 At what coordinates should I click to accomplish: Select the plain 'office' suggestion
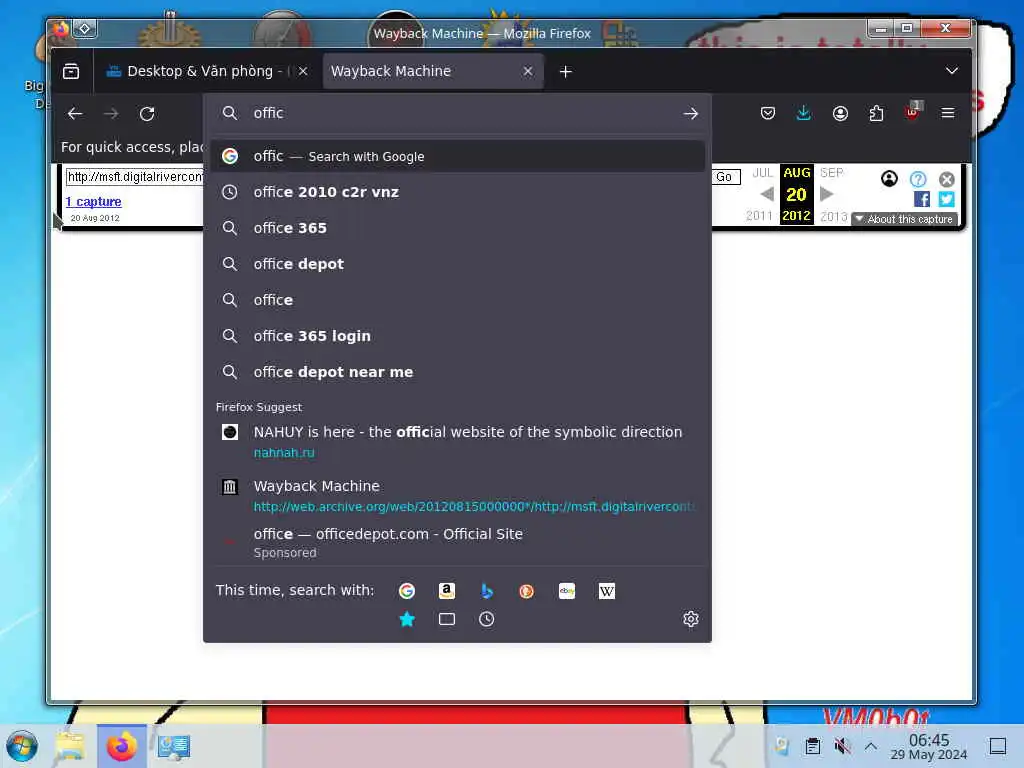457,300
